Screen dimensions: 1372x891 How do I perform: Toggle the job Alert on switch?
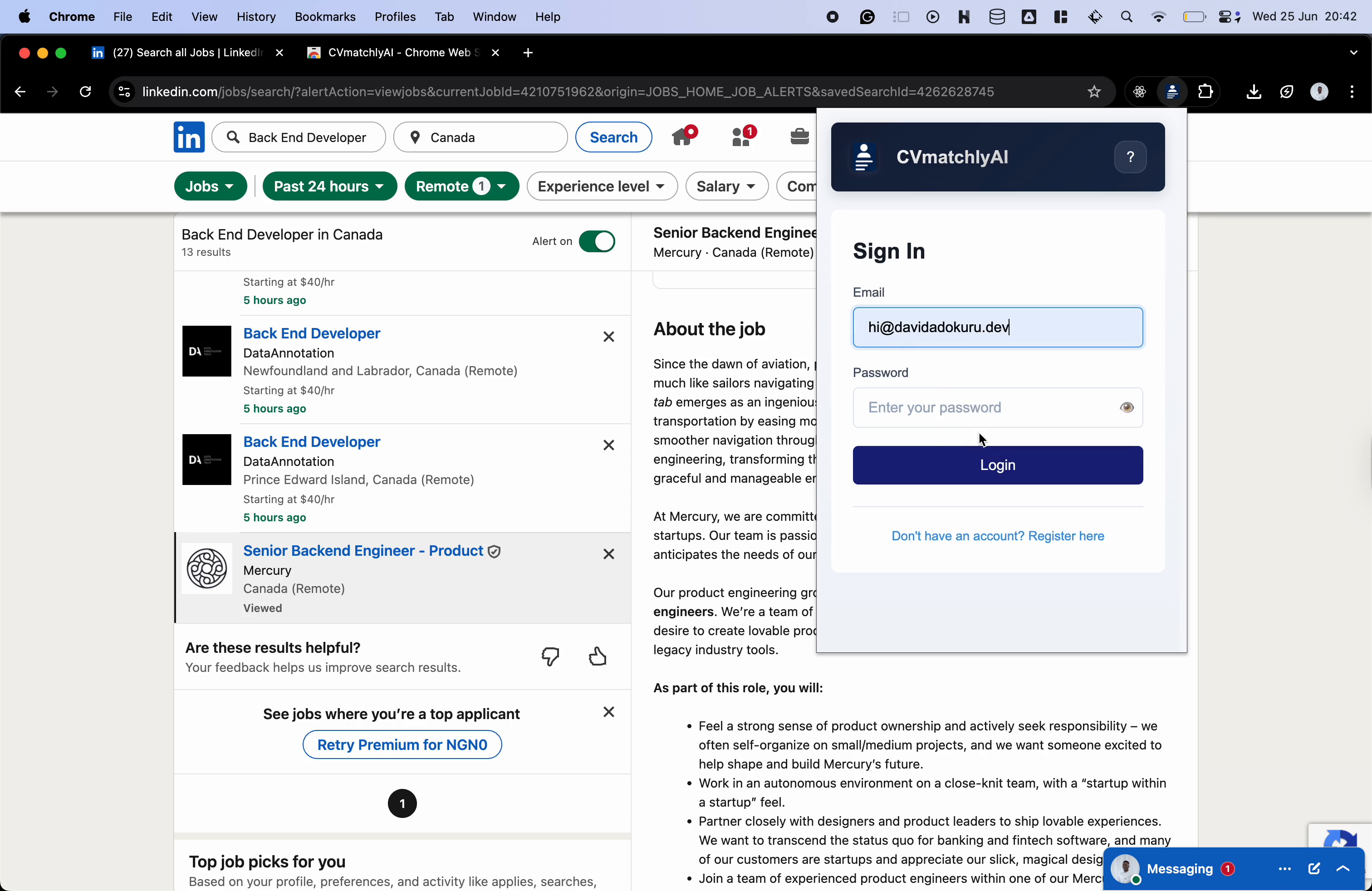[x=597, y=241]
